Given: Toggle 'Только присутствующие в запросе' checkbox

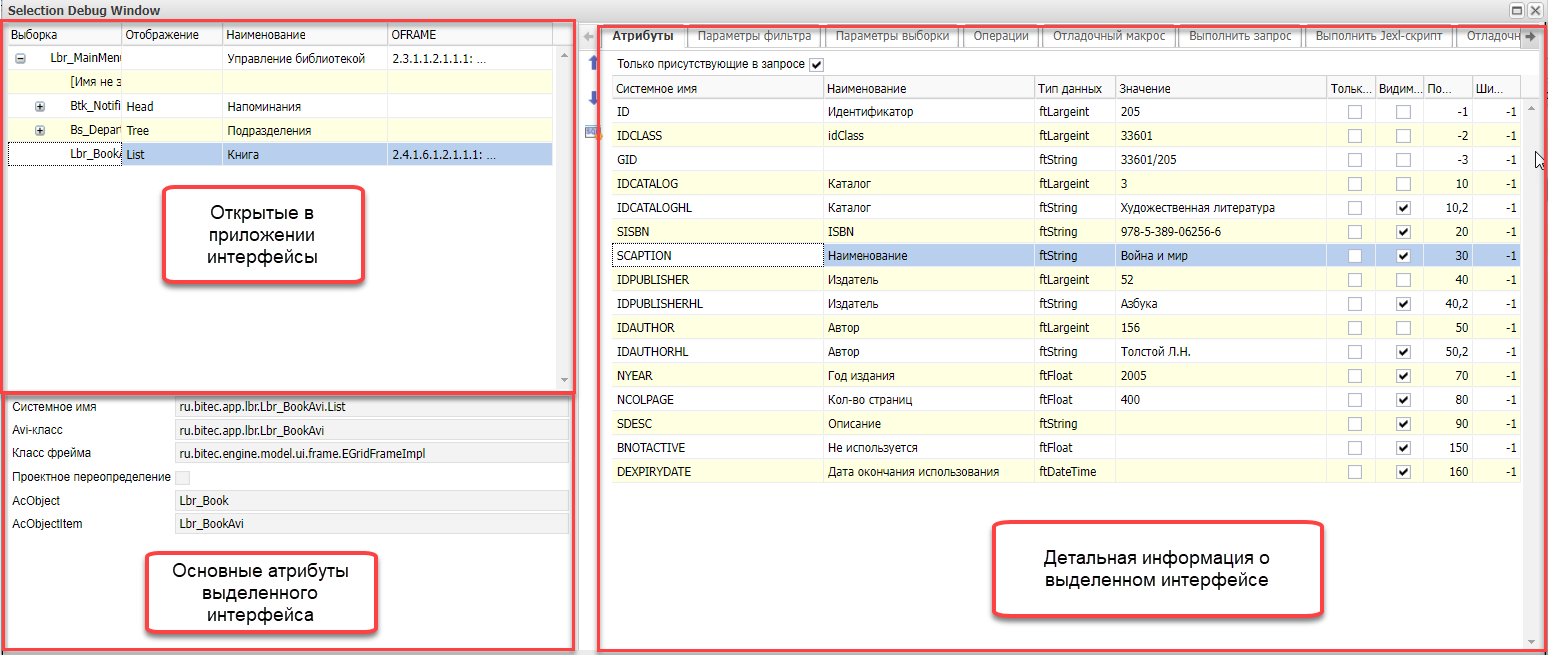Looking at the screenshot, I should coord(816,64).
